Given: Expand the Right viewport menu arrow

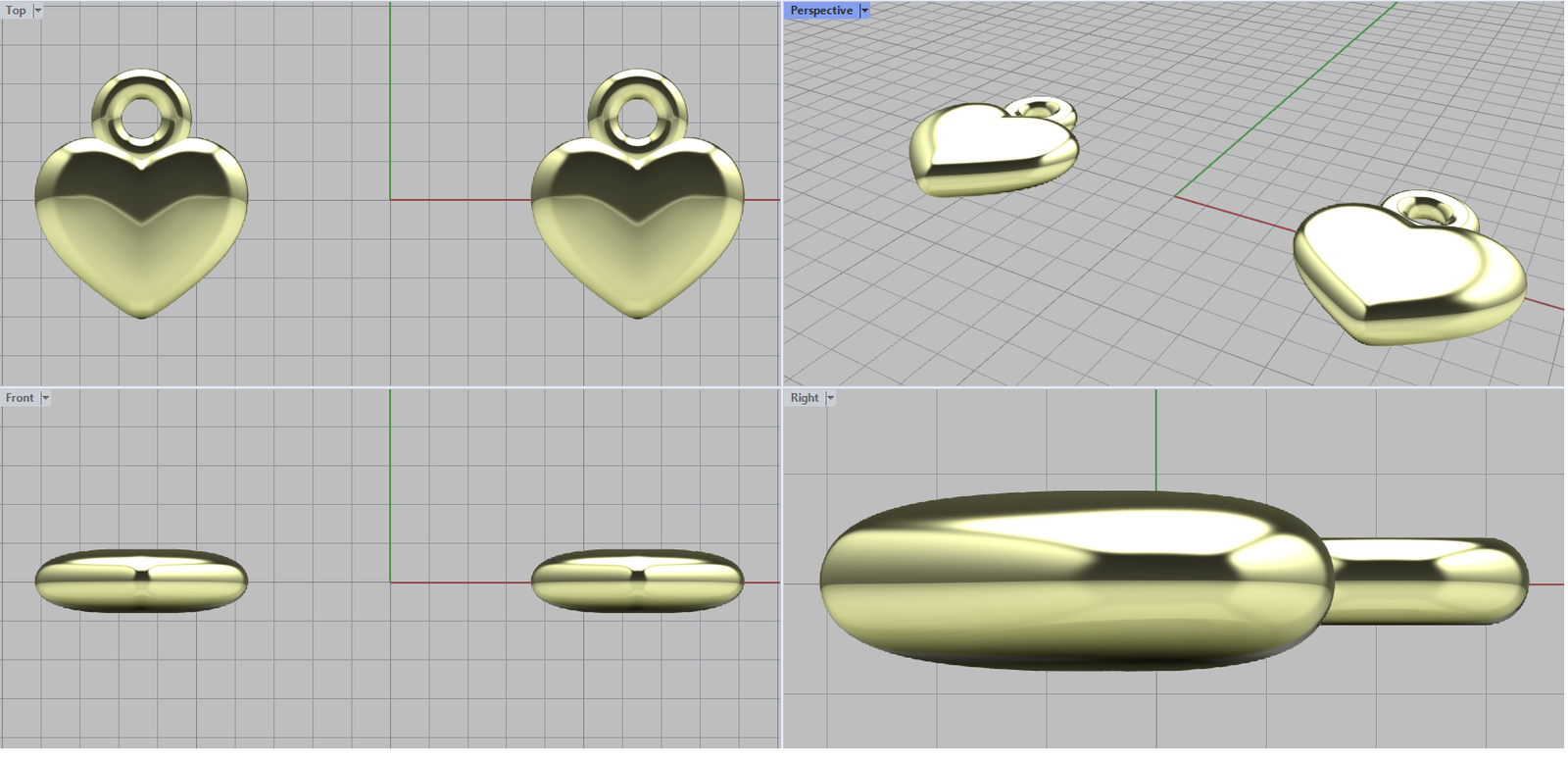Looking at the screenshot, I should click(x=830, y=398).
